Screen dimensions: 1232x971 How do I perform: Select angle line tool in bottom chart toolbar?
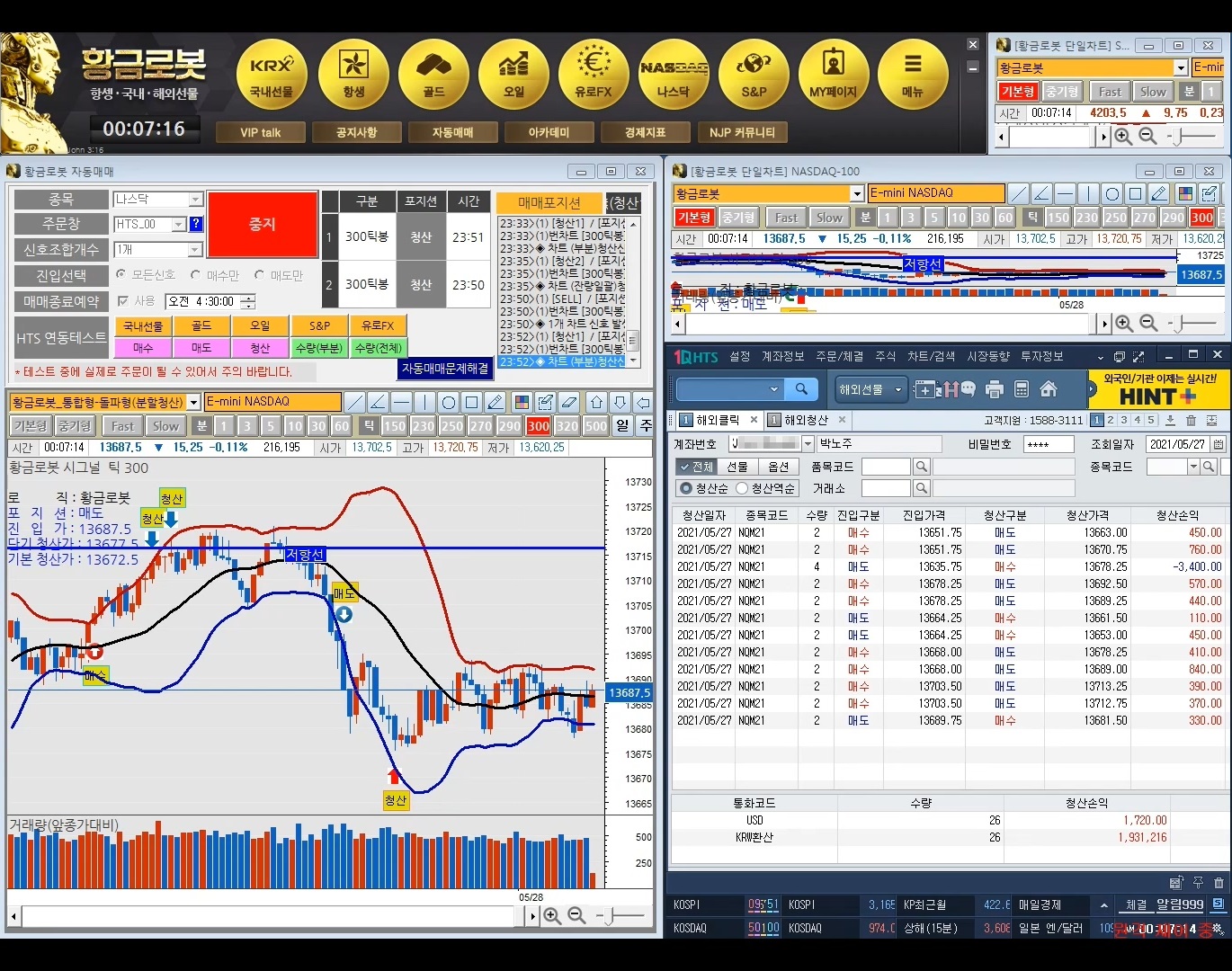click(x=379, y=402)
